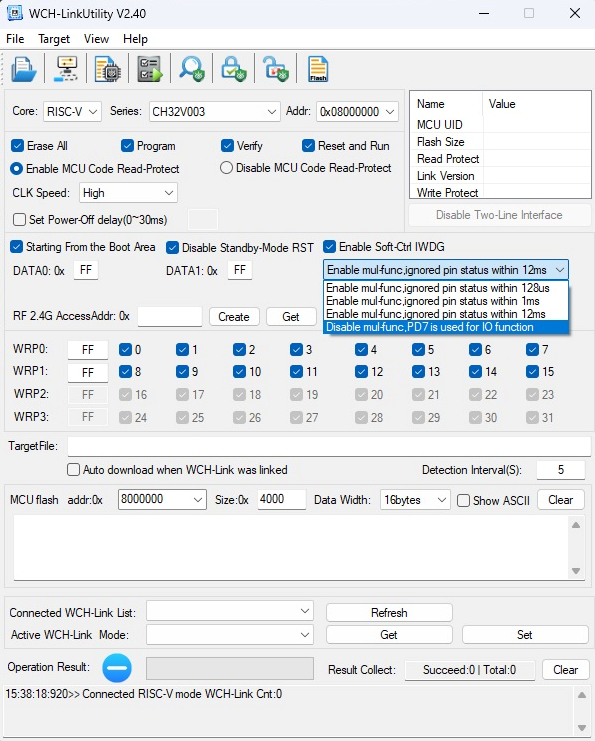Select Enable MCU Code Read-Protect radio
Screen dimensions: 595x741
[x=17, y=168]
